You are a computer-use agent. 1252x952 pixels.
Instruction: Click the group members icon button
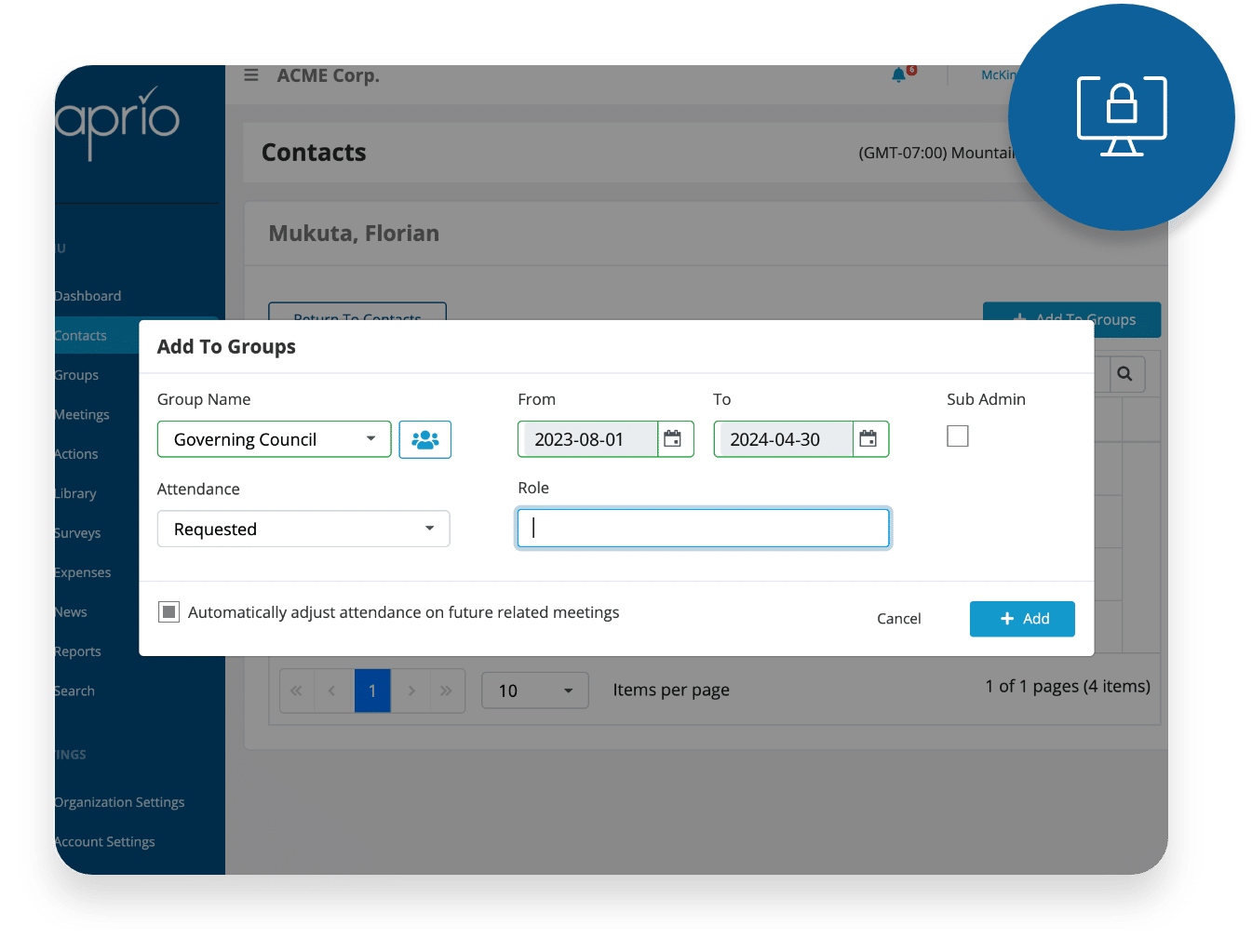pyautogui.click(x=424, y=439)
